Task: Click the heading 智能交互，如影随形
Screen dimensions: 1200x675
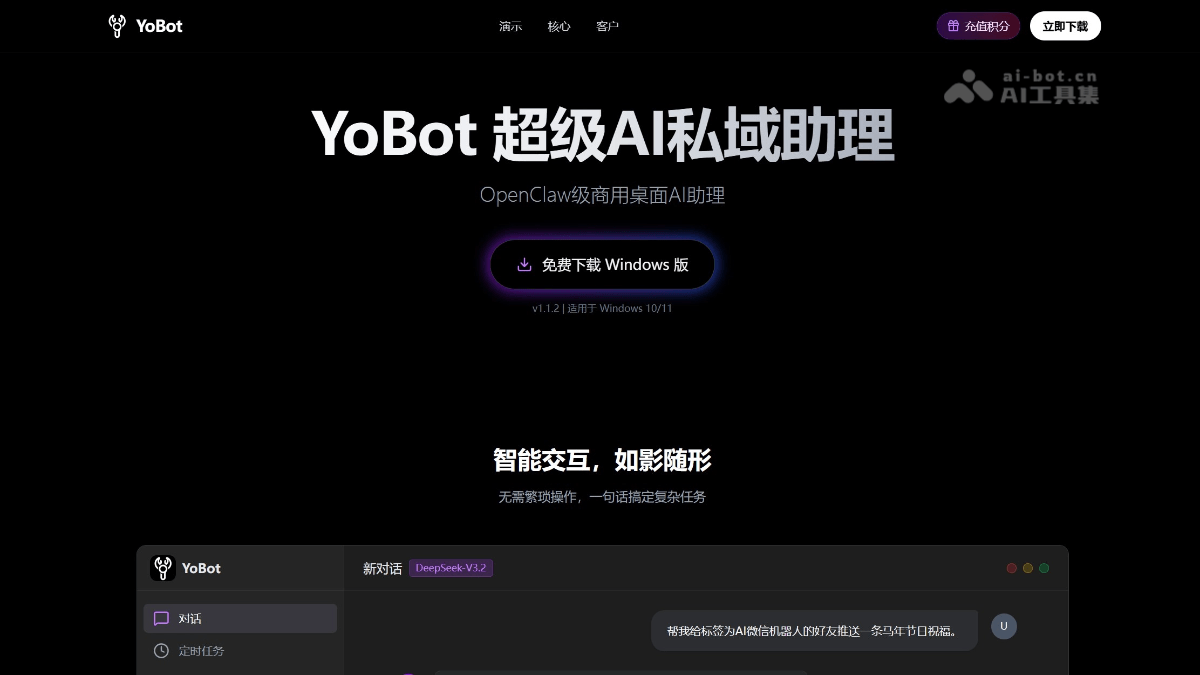Action: tap(602, 460)
